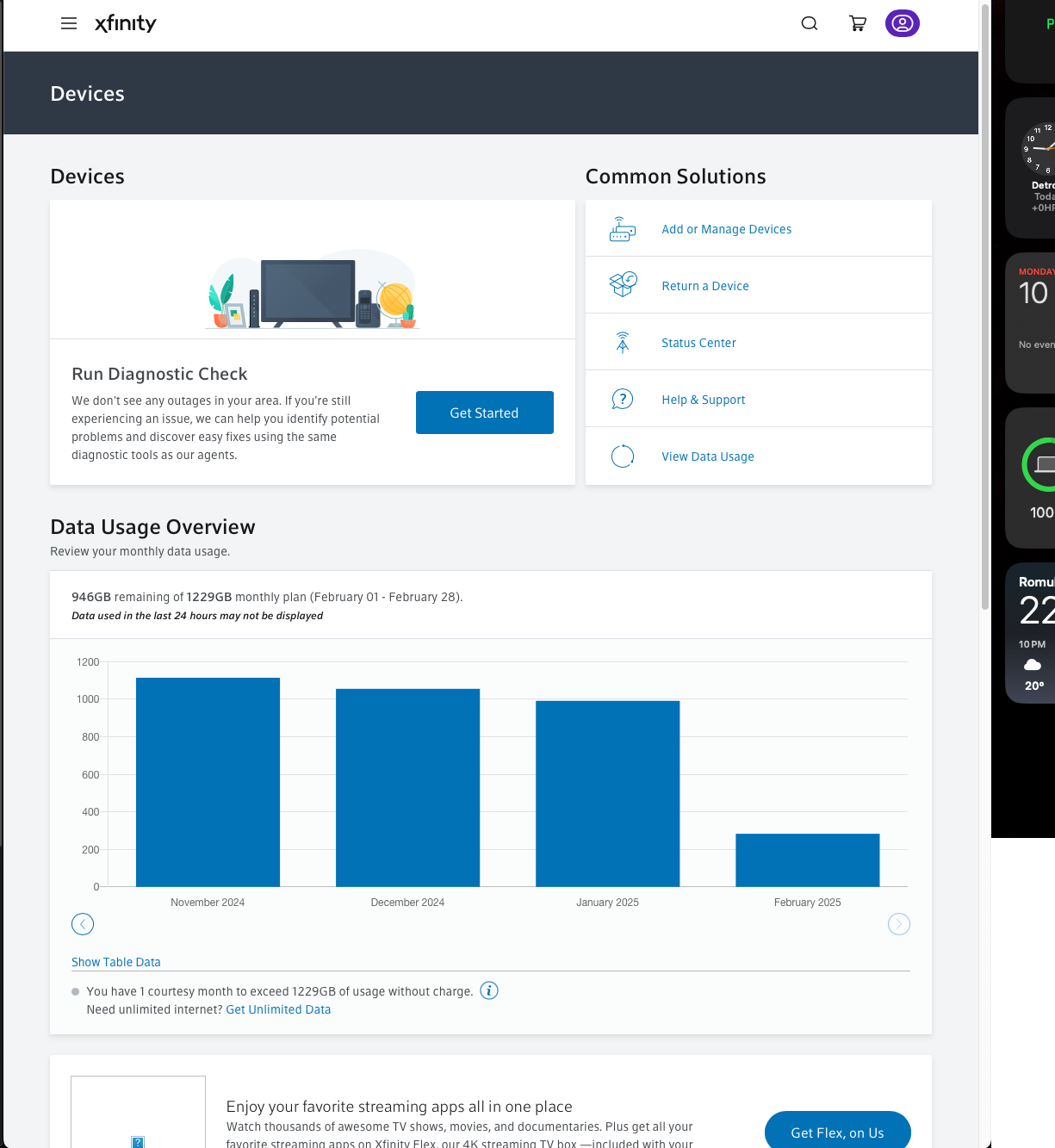Click the info icon next to courtesy month notice
1055x1148 pixels.
tap(489, 990)
